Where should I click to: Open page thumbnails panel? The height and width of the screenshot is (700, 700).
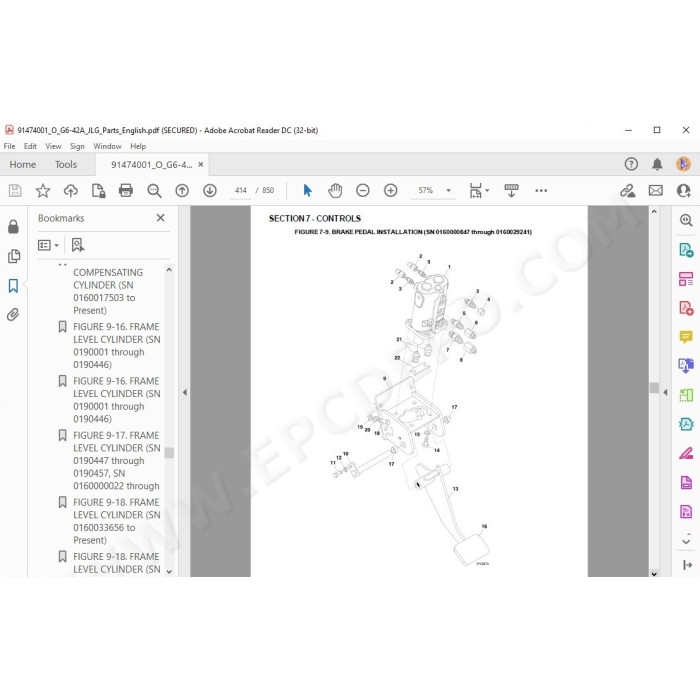pyautogui.click(x=14, y=256)
